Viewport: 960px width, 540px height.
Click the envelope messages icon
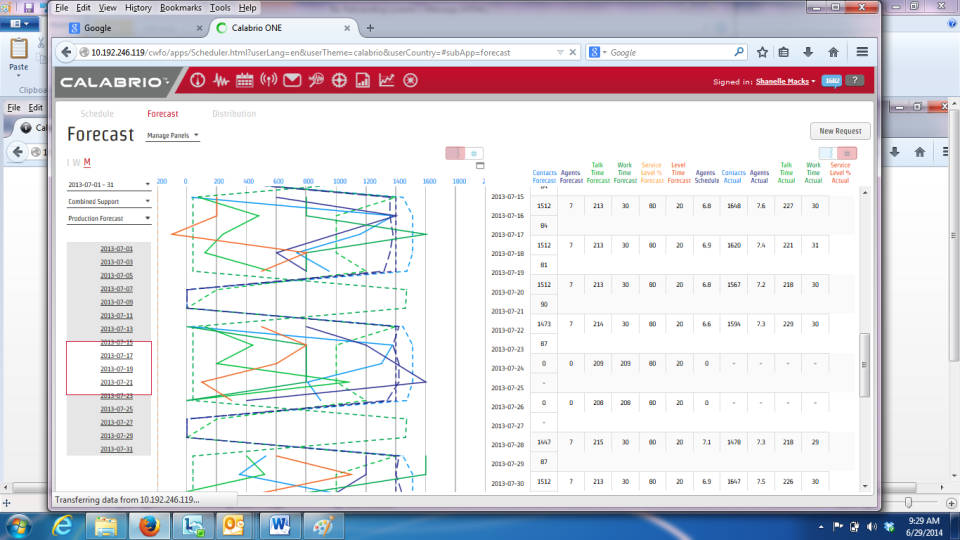(x=292, y=81)
